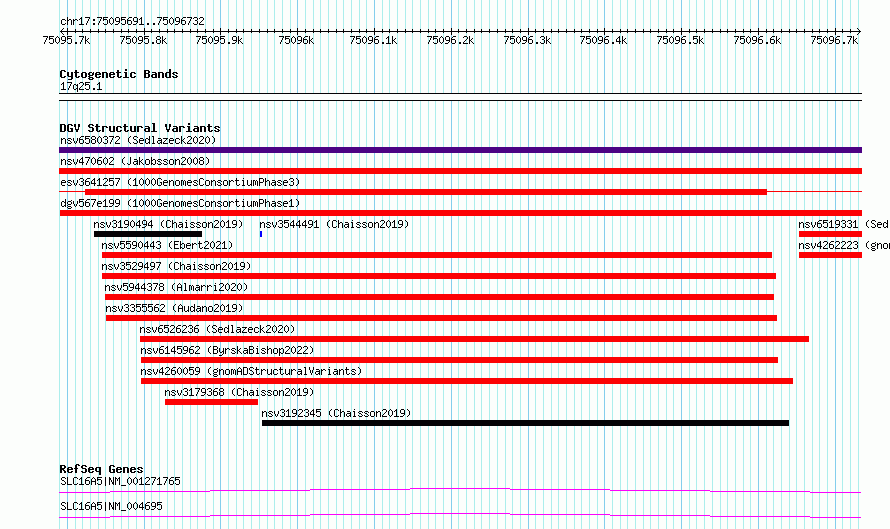Open nsv3529497 (Chaisson2019) label
The image size is (890, 529).
[x=176, y=266]
